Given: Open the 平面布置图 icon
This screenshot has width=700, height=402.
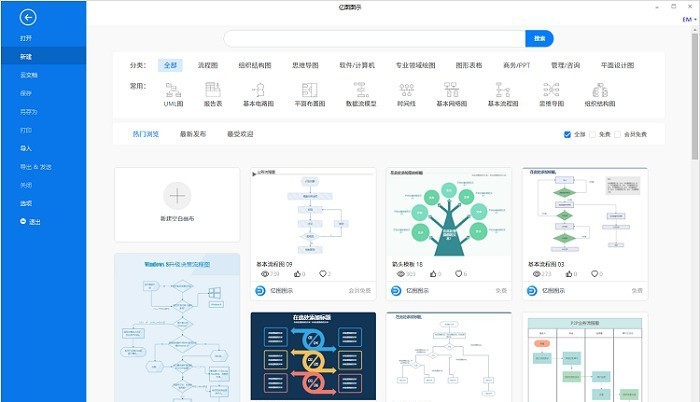Looking at the screenshot, I should click(309, 90).
